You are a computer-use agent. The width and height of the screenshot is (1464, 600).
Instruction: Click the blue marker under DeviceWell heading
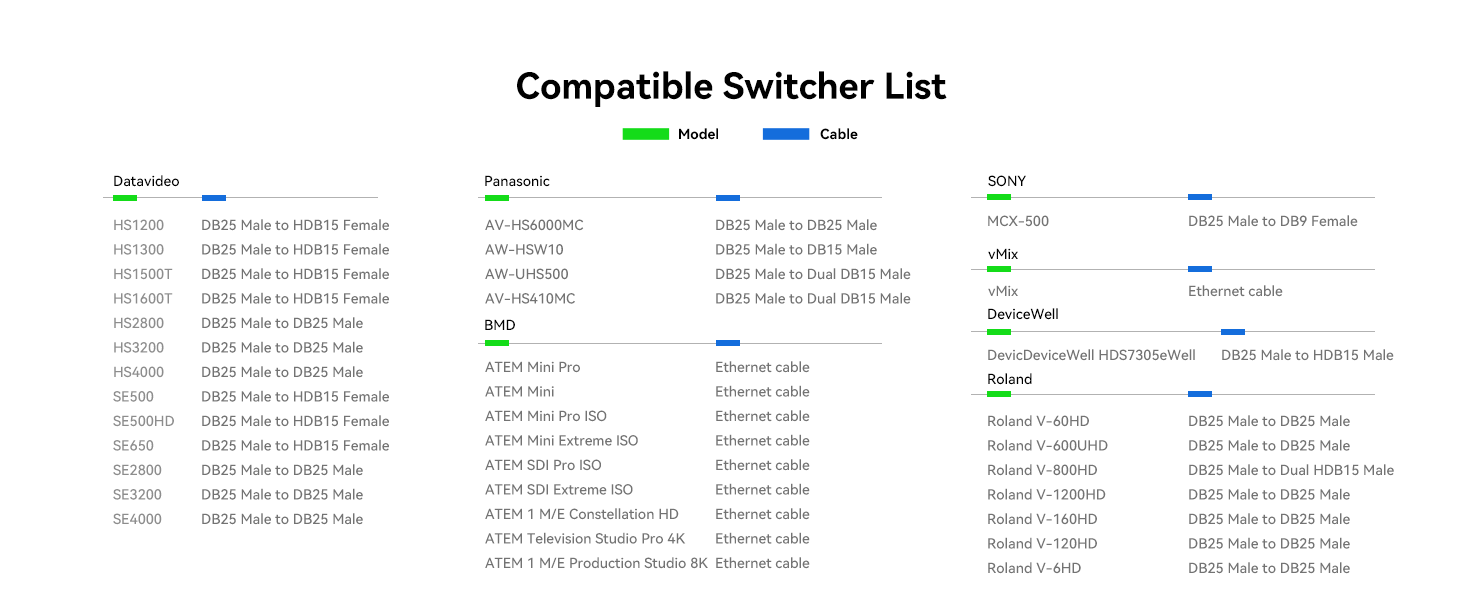(1233, 332)
